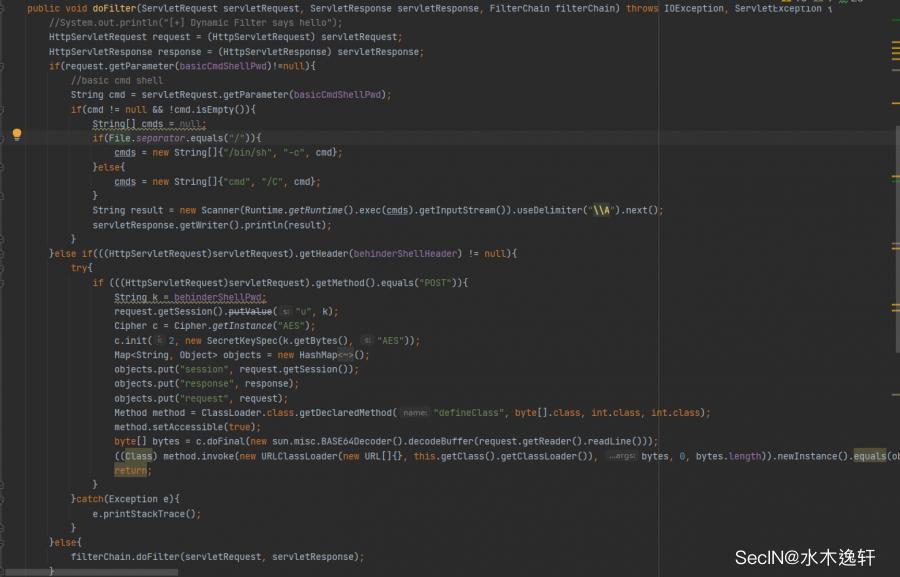
Task: Click the "POST" string literal
Action: click(435, 283)
